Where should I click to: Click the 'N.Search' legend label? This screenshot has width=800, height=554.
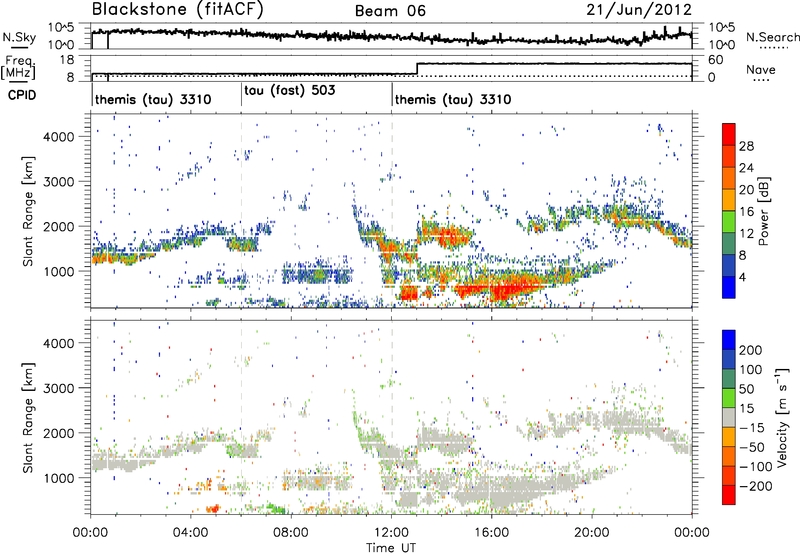pyautogui.click(x=772, y=37)
